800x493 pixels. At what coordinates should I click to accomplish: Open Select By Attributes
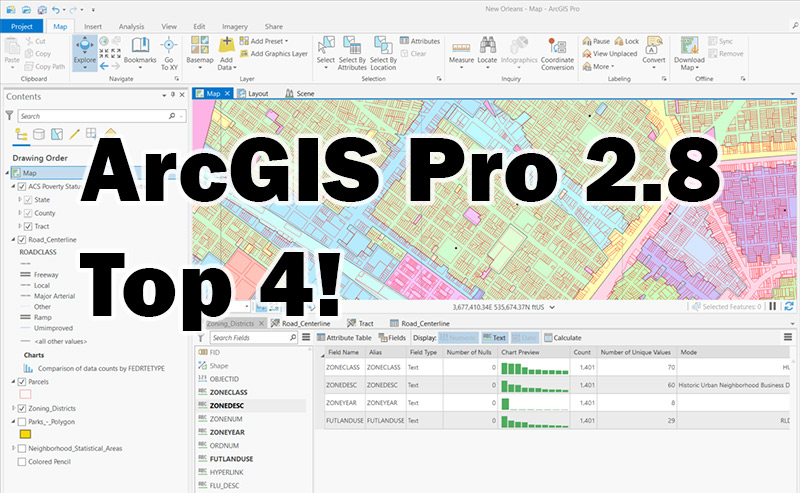click(x=352, y=53)
